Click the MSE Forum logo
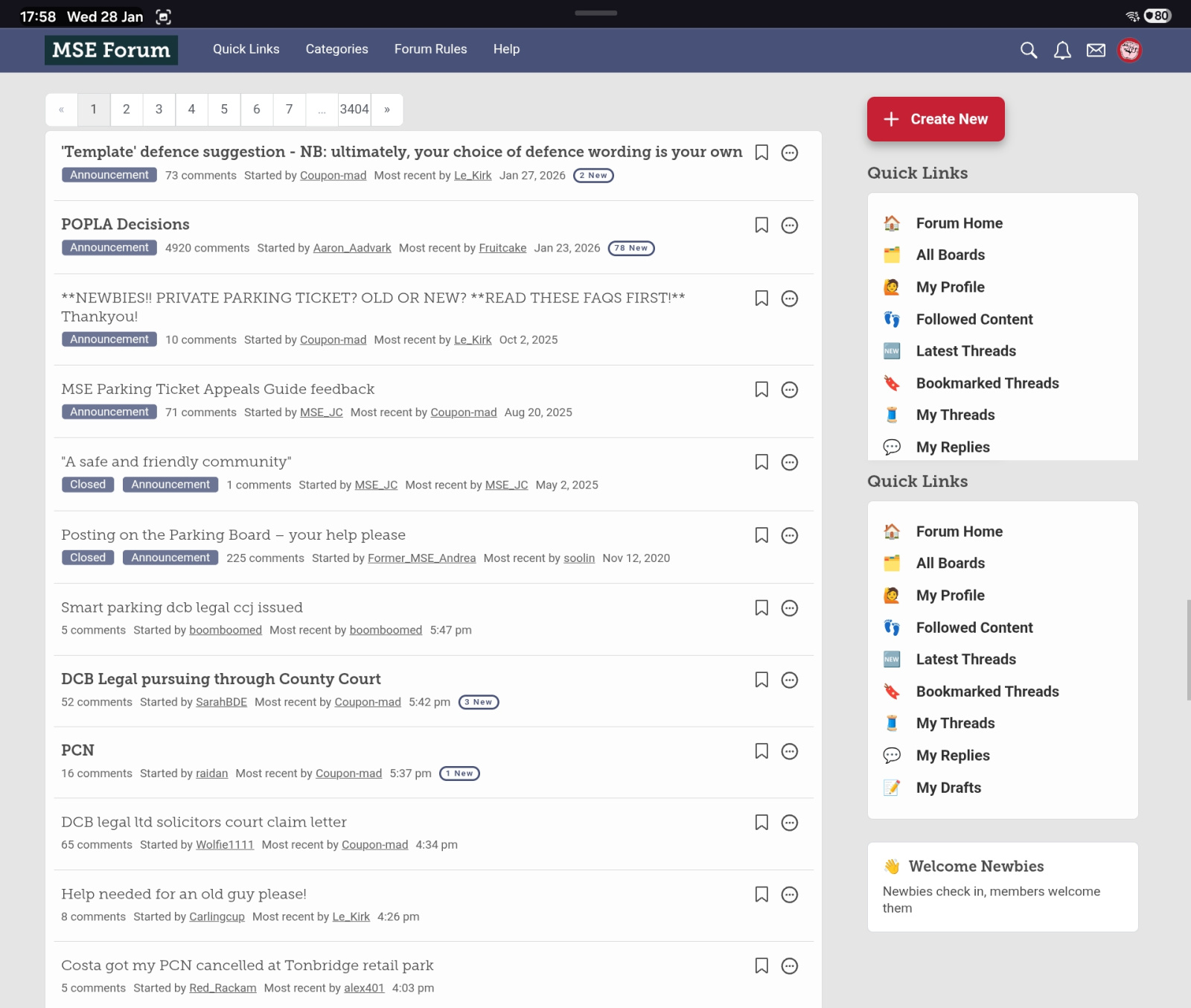Image resolution: width=1191 pixels, height=1008 pixels. [x=111, y=50]
